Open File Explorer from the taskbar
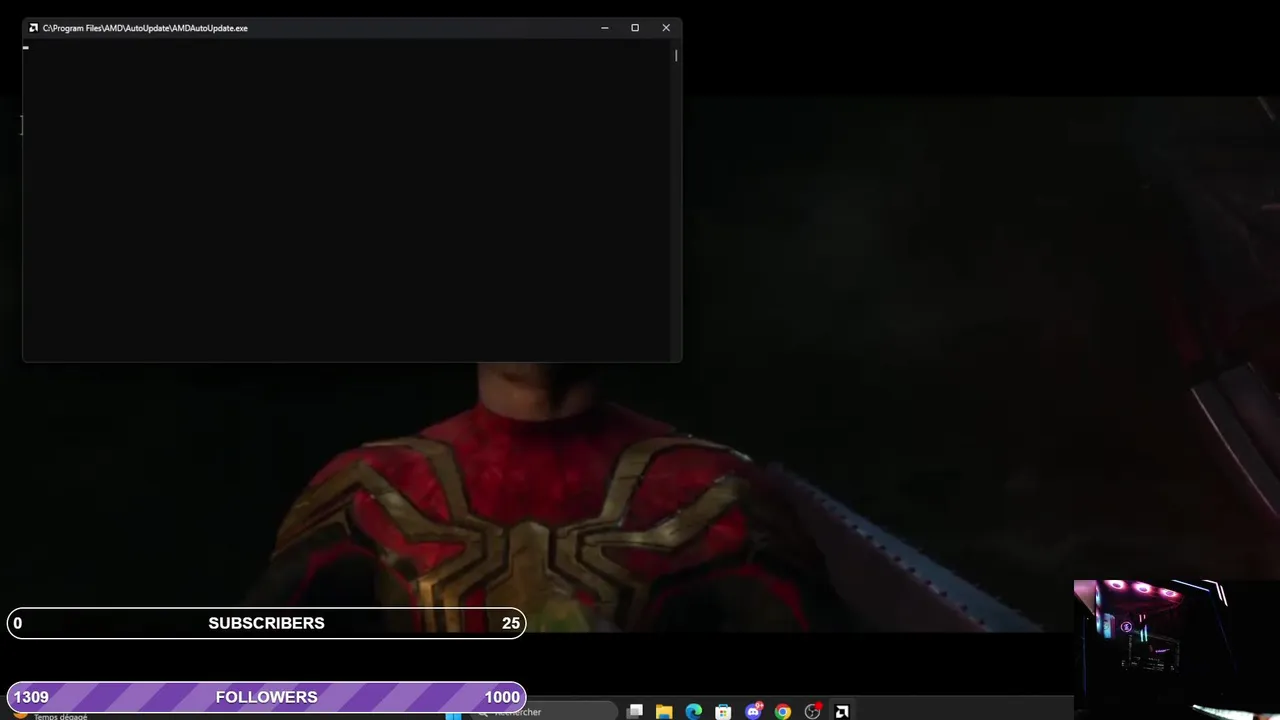This screenshot has height=720, width=1280. 664,712
